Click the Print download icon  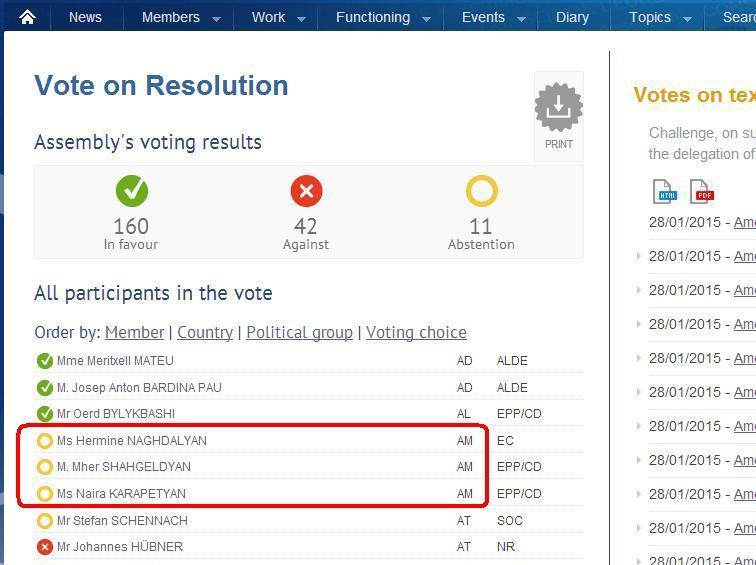[x=558, y=108]
